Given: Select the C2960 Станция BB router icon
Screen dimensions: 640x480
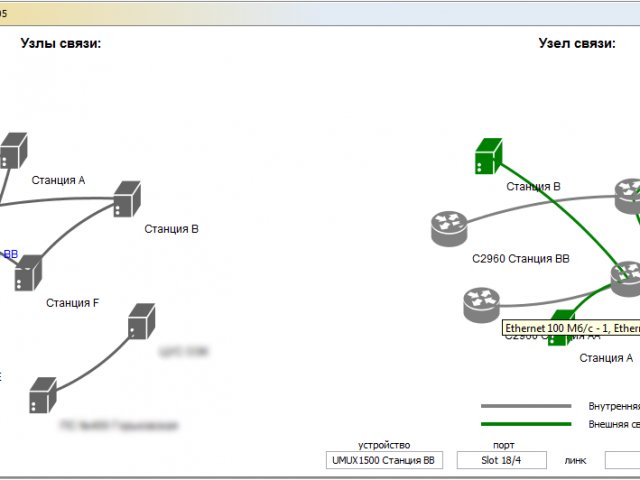Looking at the screenshot, I should click(450, 229).
